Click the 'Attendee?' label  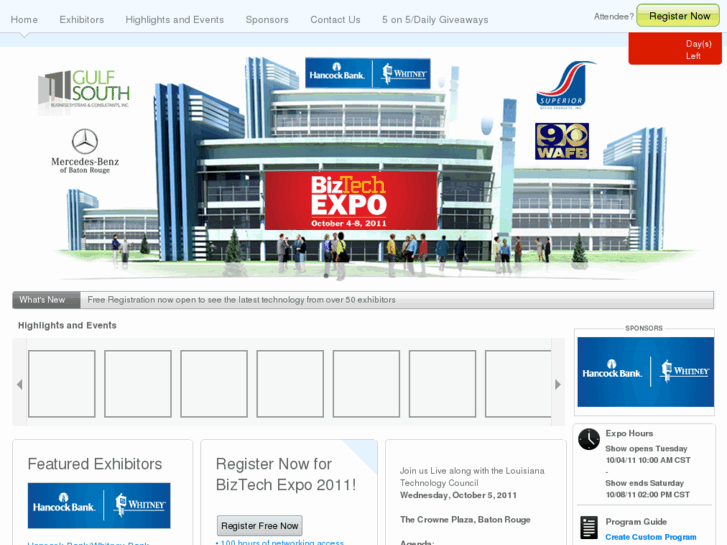tap(613, 16)
